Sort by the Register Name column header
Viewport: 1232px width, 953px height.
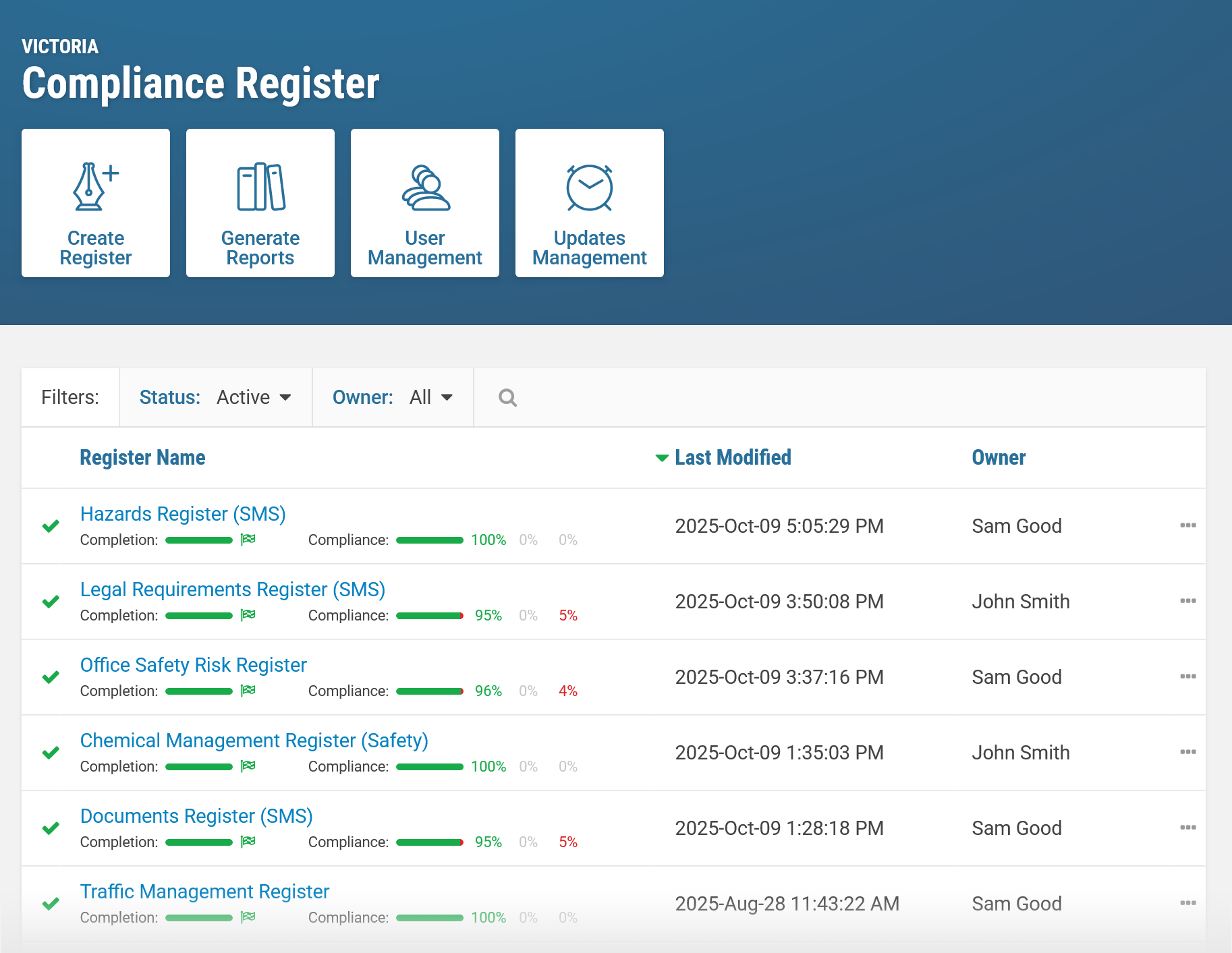tap(142, 457)
